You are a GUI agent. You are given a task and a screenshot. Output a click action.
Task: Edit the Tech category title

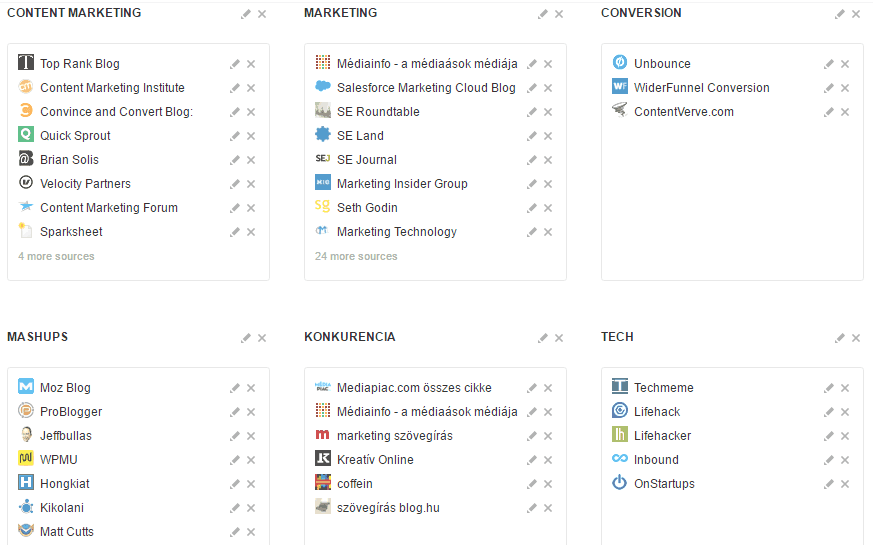pyautogui.click(x=840, y=338)
